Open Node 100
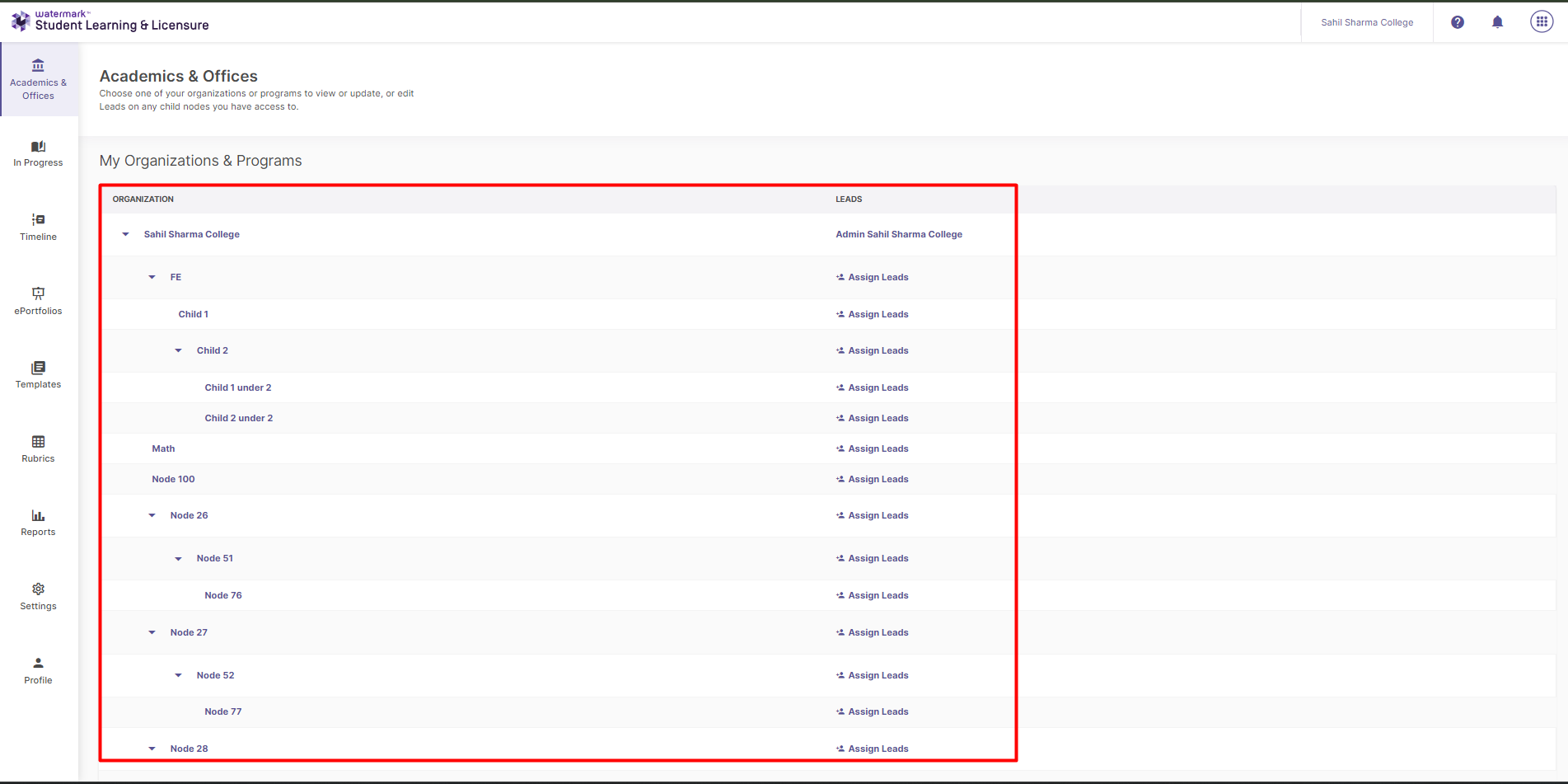Screen dimensions: 1568x784 pos(173,479)
